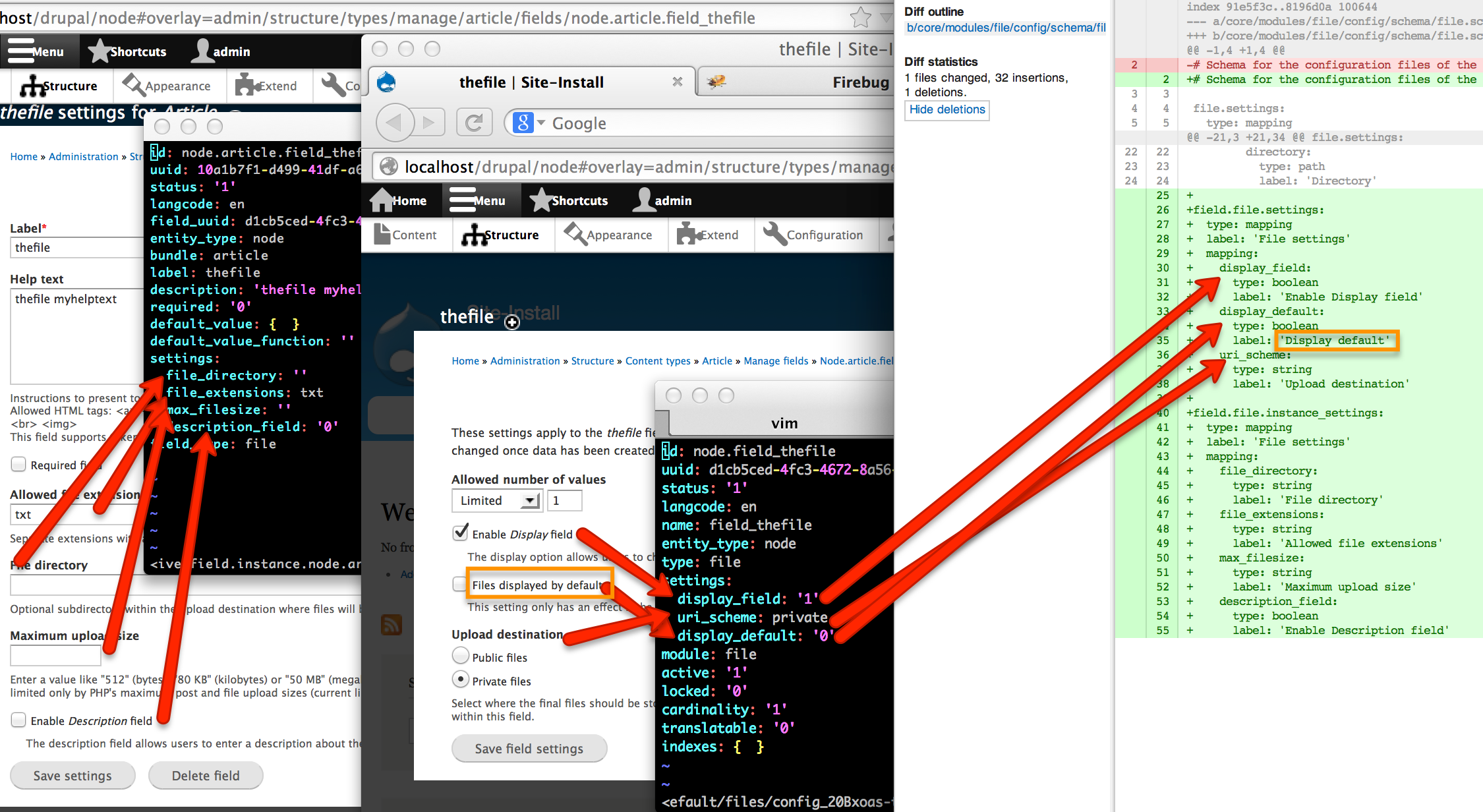
Task: Click Save field settings button
Action: pyautogui.click(x=529, y=749)
